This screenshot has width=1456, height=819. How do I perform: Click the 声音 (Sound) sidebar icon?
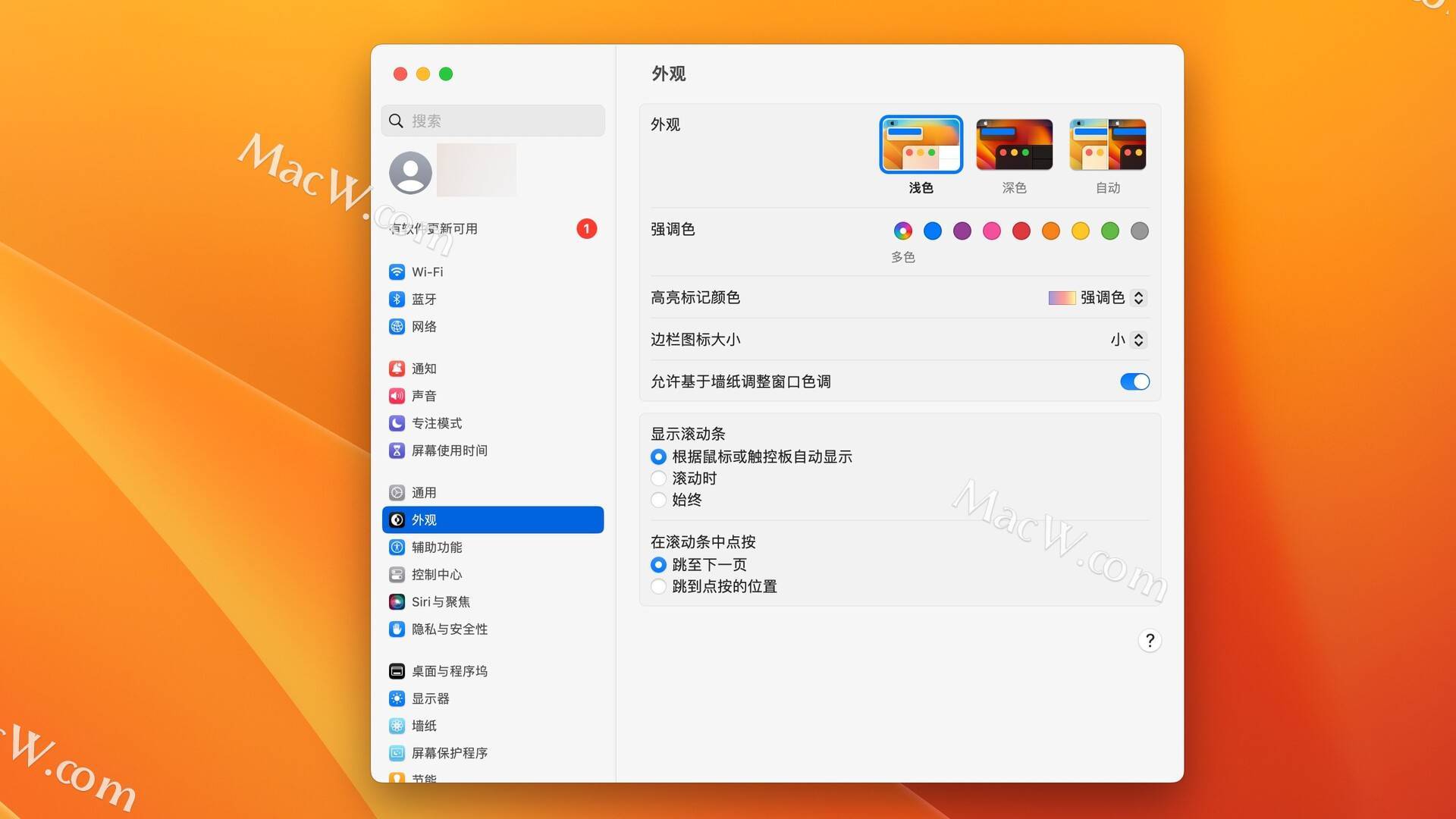click(397, 395)
